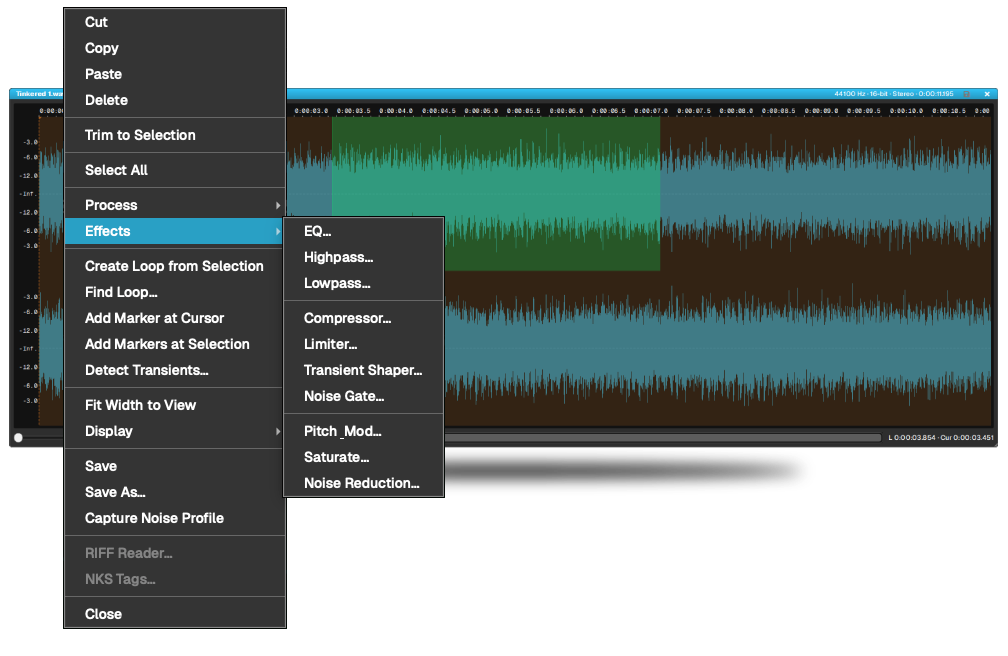Click the zoom slider knob at bottom left
The width and height of the screenshot is (1008, 656).
click(19, 437)
